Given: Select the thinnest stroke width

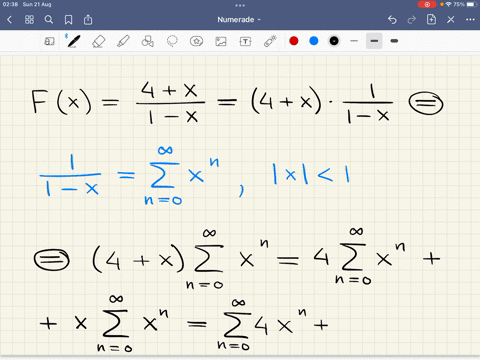Looking at the screenshot, I should point(354,41).
